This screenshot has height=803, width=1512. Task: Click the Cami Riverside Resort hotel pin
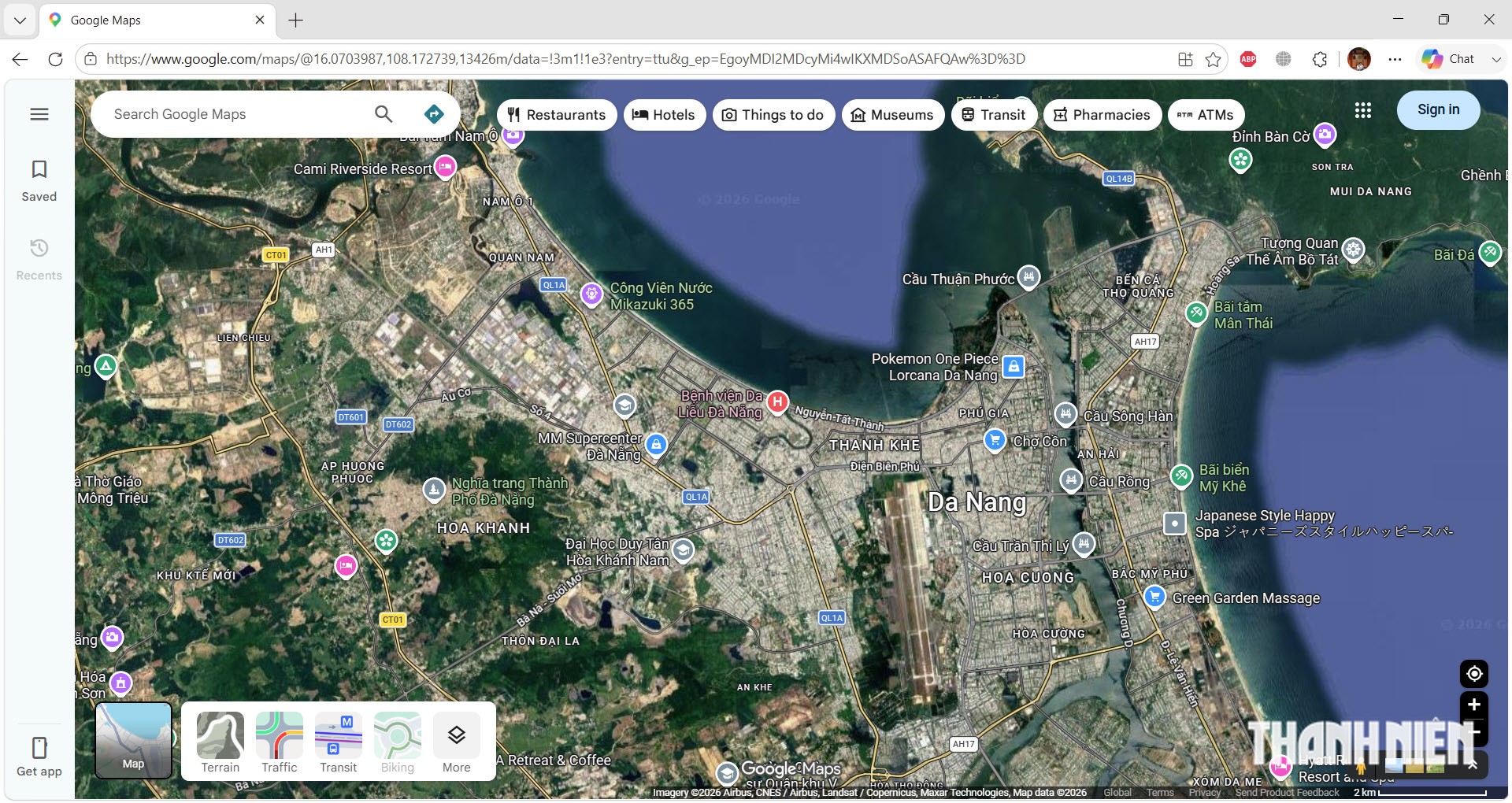point(446,167)
